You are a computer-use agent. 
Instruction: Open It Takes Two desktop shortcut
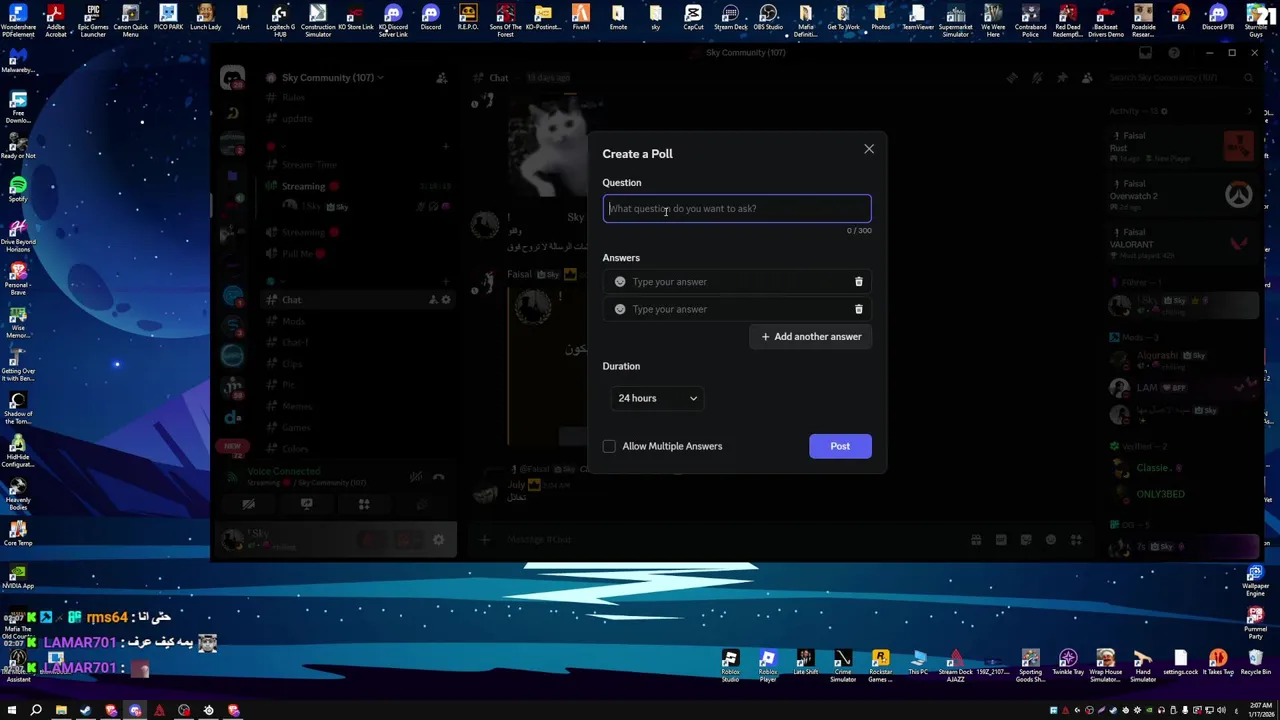point(1218,662)
